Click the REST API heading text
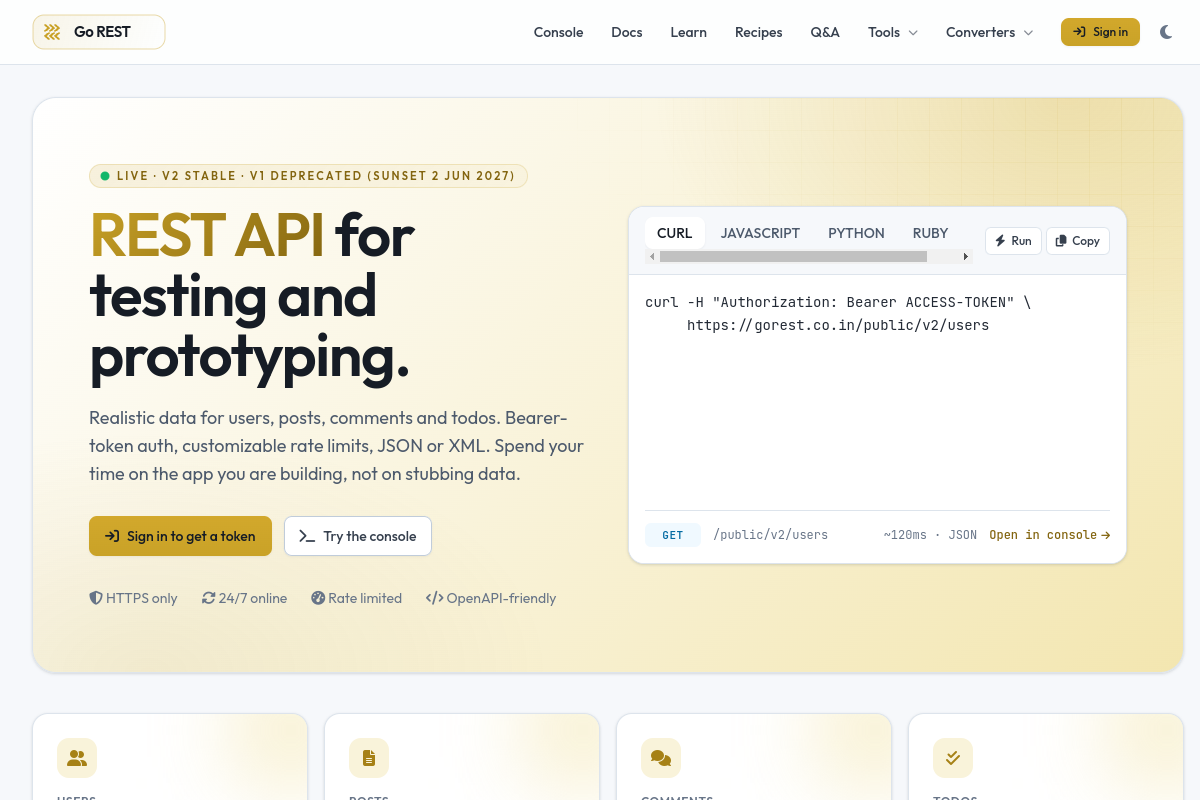1200x800 pixels. click(207, 235)
